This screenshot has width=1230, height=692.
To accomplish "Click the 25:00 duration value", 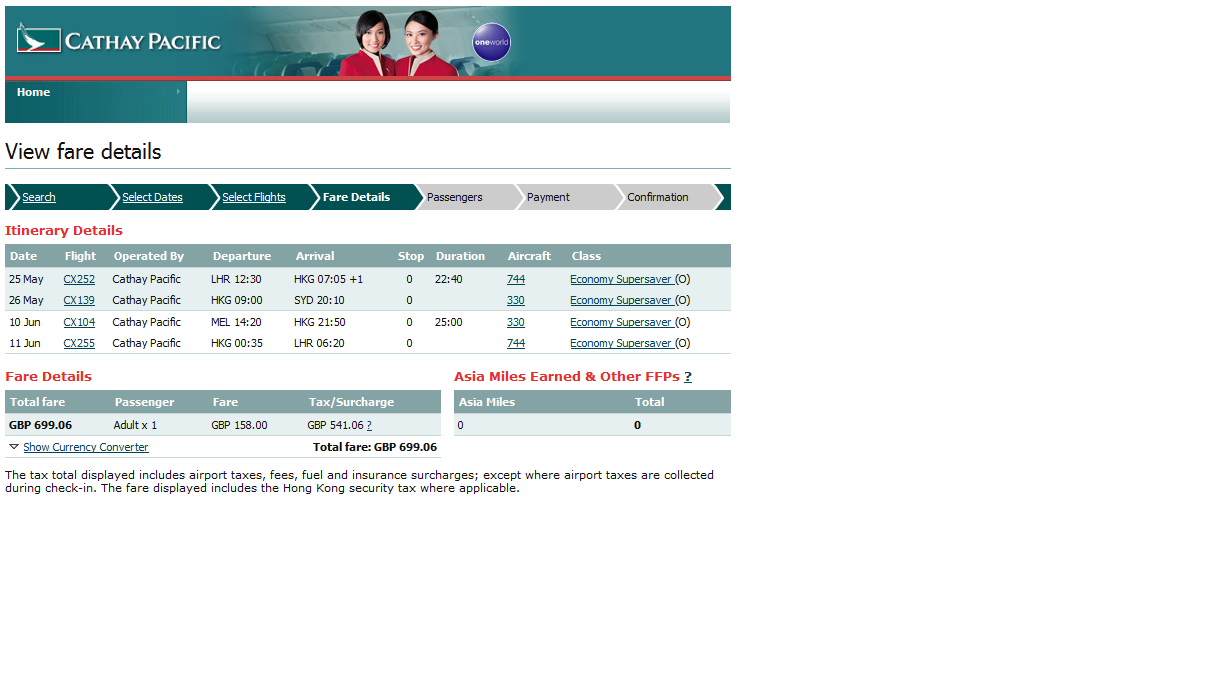I will [x=449, y=322].
